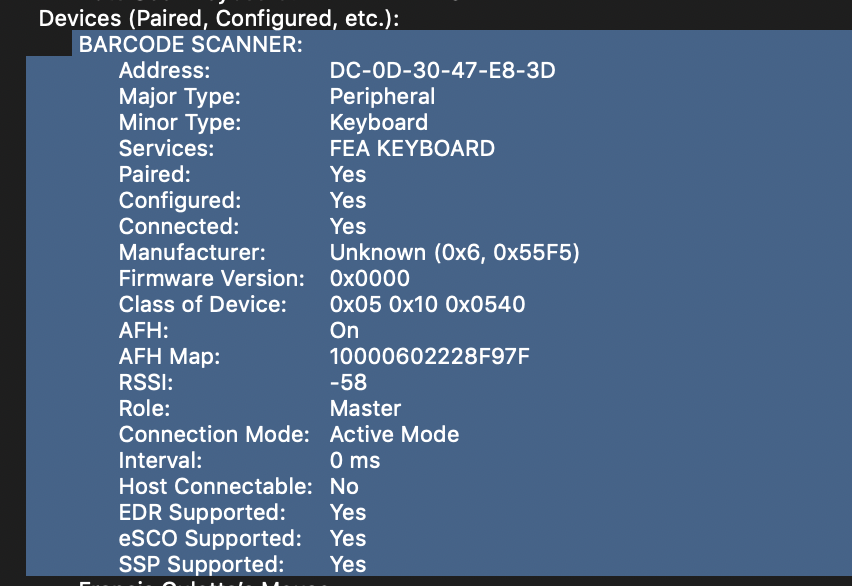Click the Host Connectable No value
852x586 pixels.
344,487
